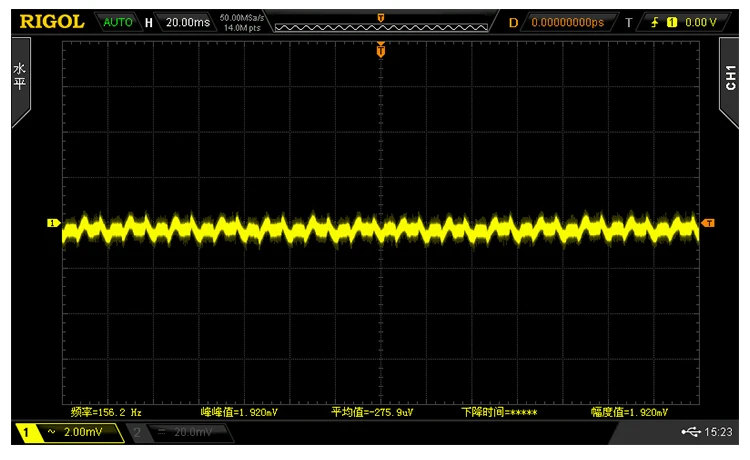Select the 下降时间=***** measurement

pyautogui.click(x=499, y=412)
